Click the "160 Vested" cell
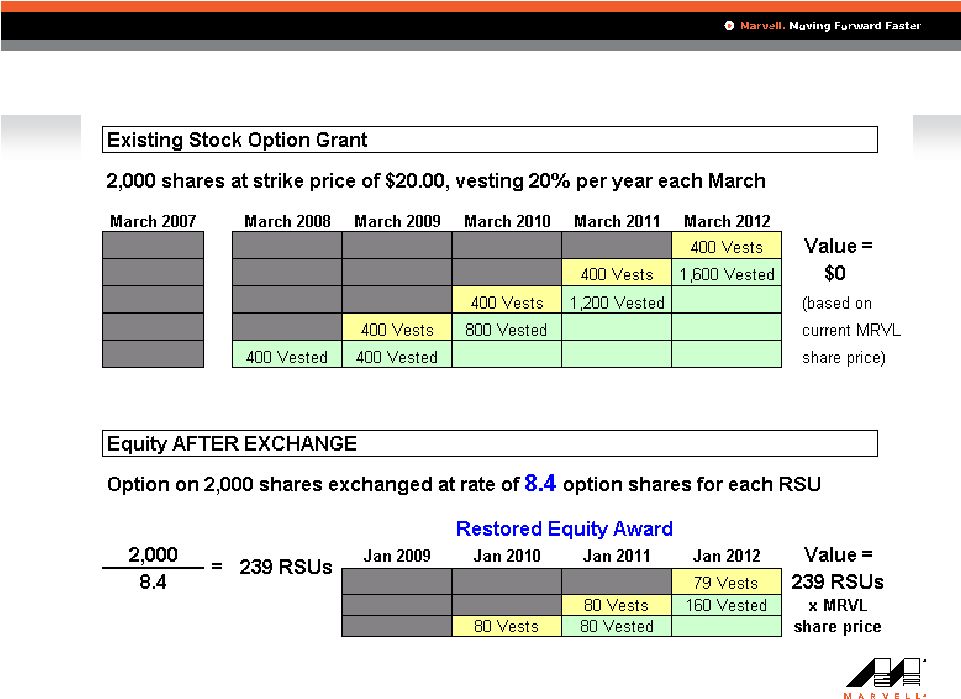Screen dimensions: 961x699 click(x=726, y=605)
